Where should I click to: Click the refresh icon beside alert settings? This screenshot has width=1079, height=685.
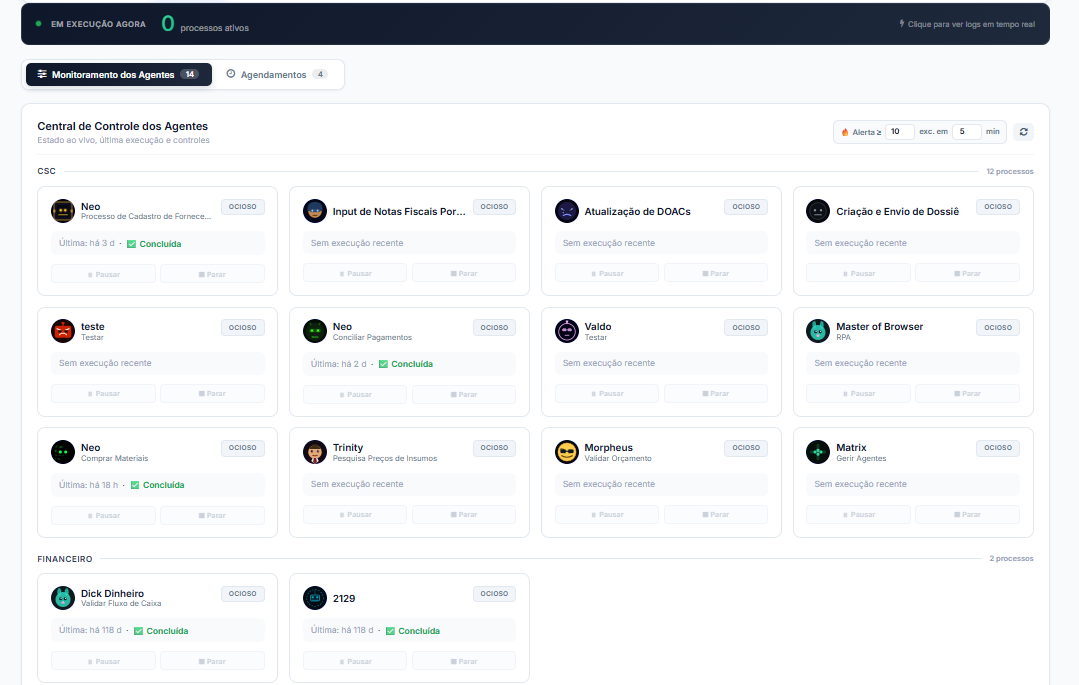(1023, 131)
